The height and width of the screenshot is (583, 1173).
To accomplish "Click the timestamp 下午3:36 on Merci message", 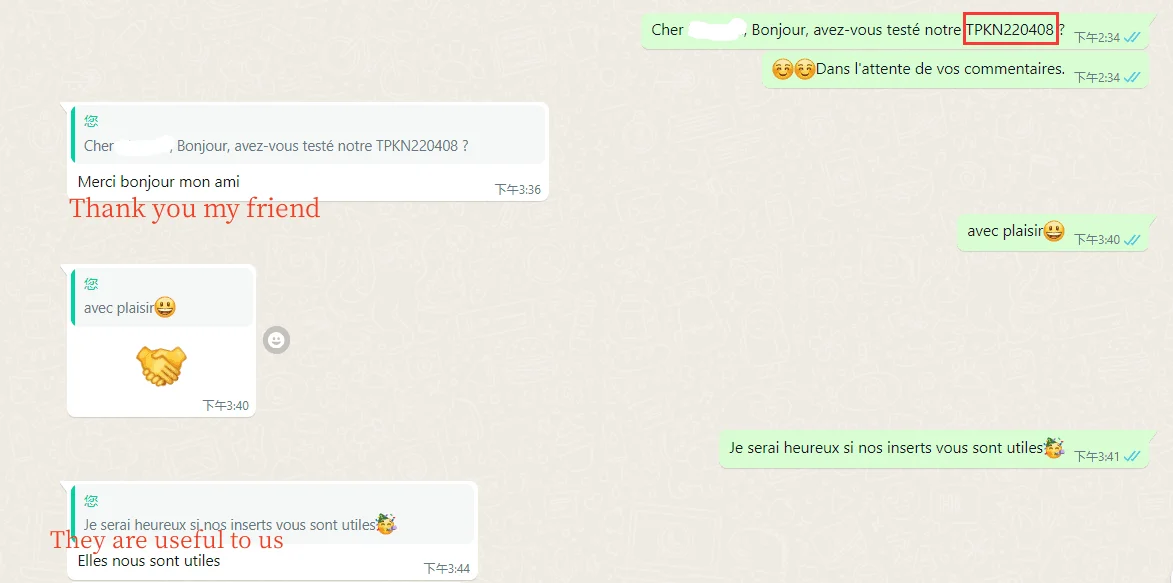I will click(518, 190).
